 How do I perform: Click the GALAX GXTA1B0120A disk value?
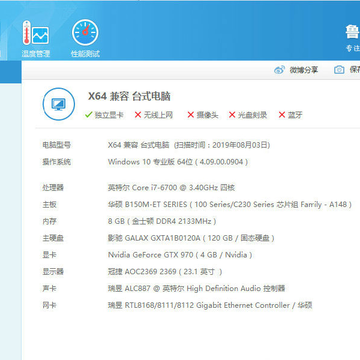tap(191, 238)
